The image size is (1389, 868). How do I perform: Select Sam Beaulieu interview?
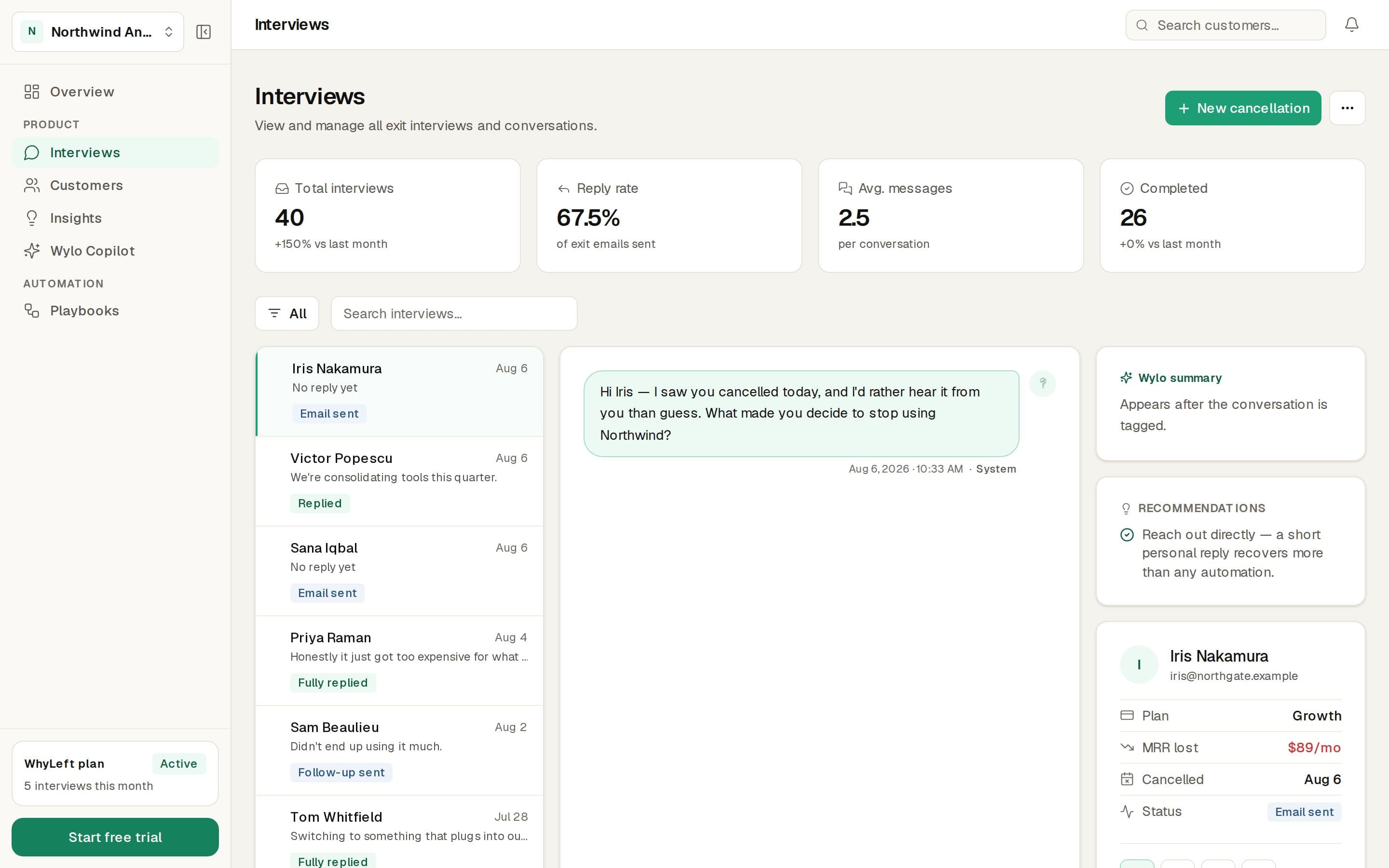pos(399,750)
